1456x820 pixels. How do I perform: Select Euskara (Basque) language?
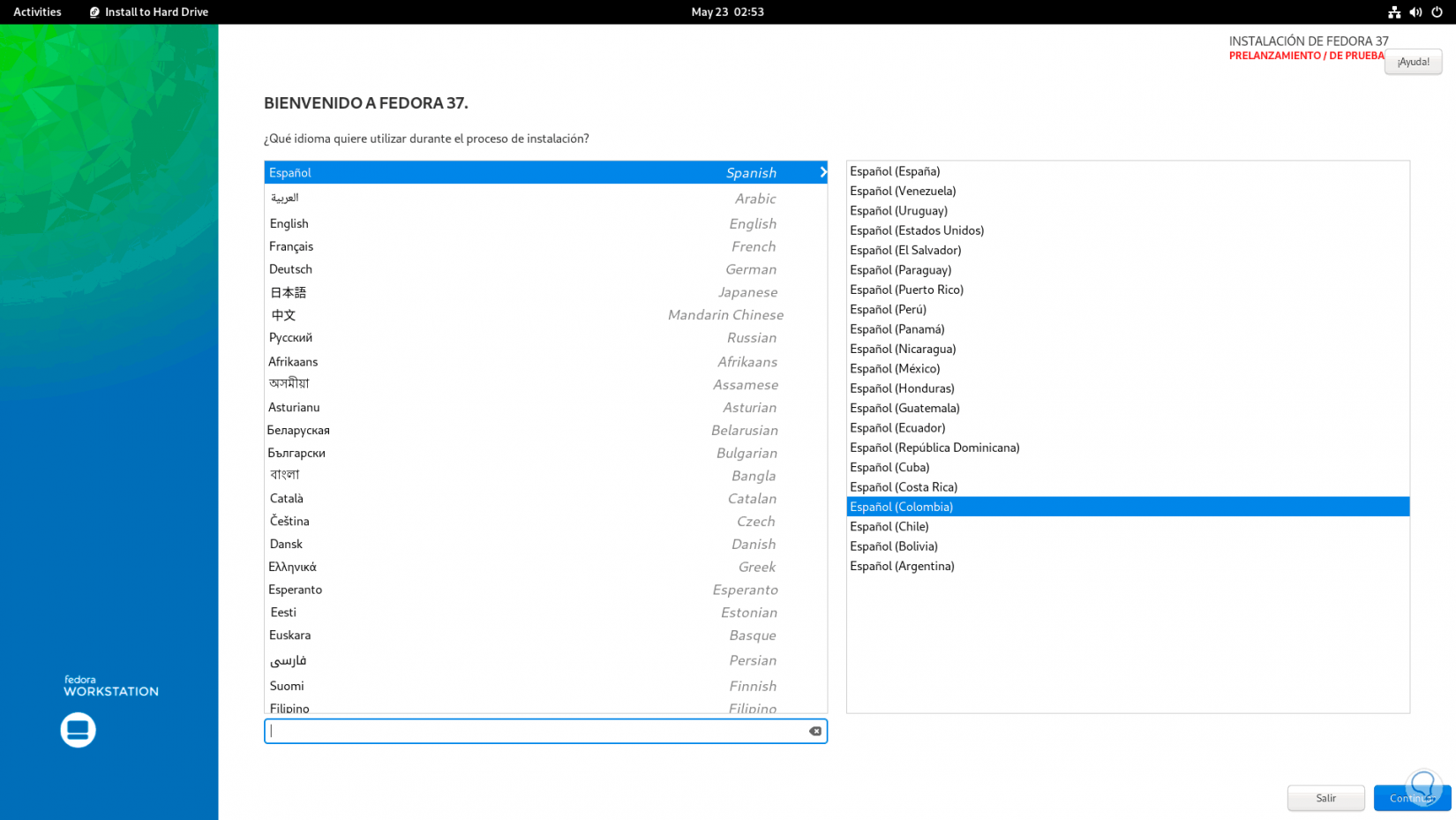[x=545, y=636]
